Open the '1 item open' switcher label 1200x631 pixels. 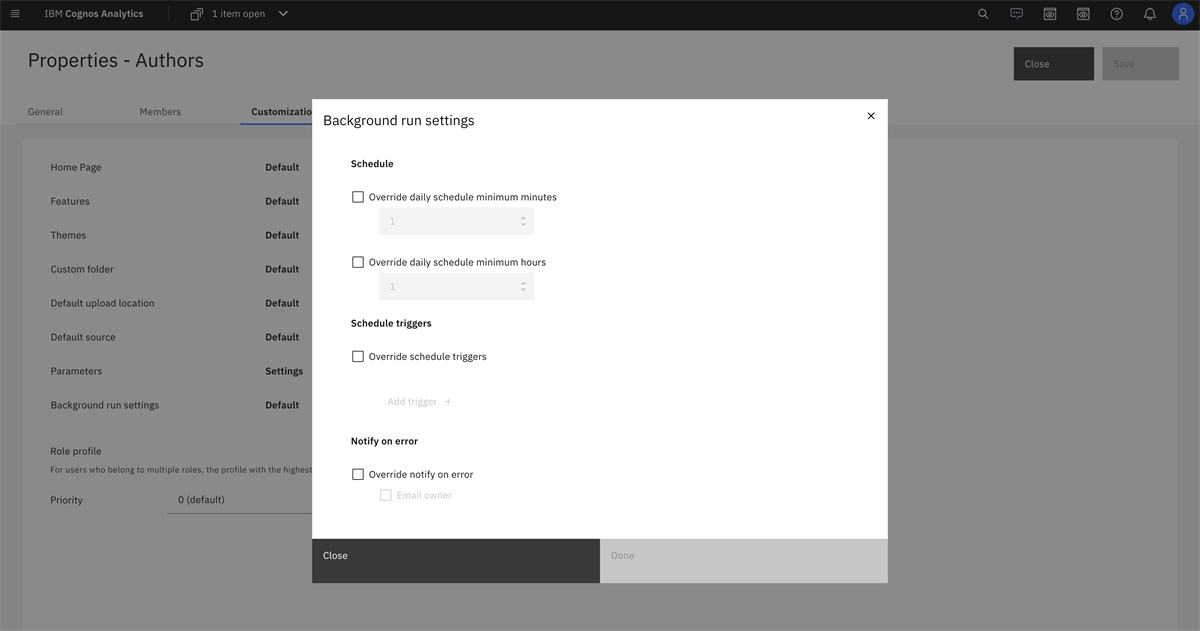[236, 14]
